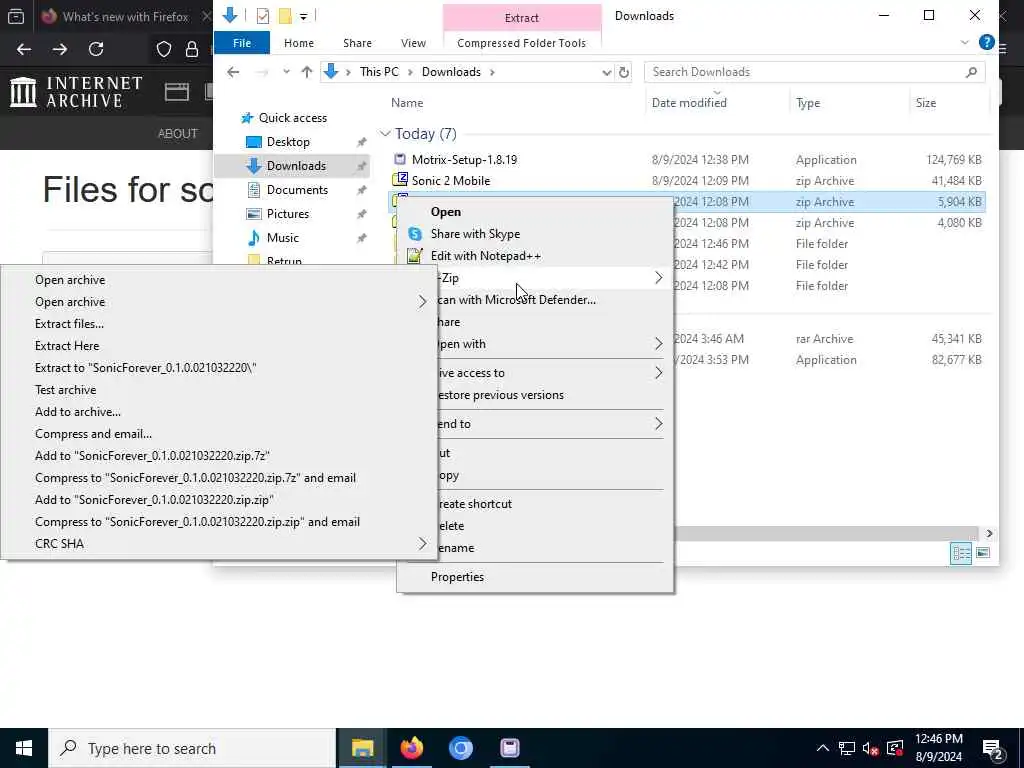This screenshot has width=1024, height=768.
Task: Click the padlock site info icon in Firefox
Action: 192,49
